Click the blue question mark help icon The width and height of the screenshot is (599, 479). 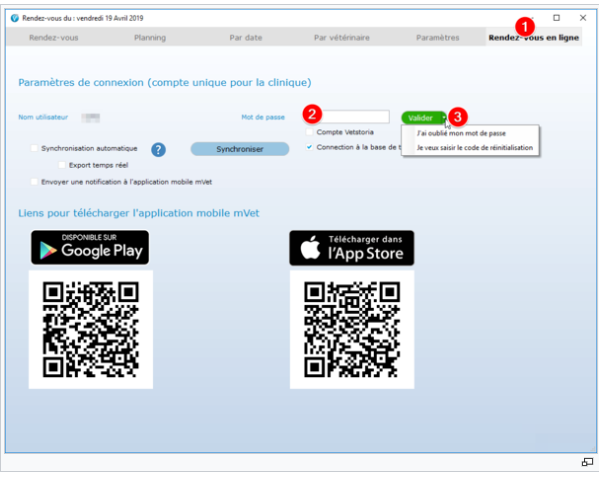click(x=158, y=149)
